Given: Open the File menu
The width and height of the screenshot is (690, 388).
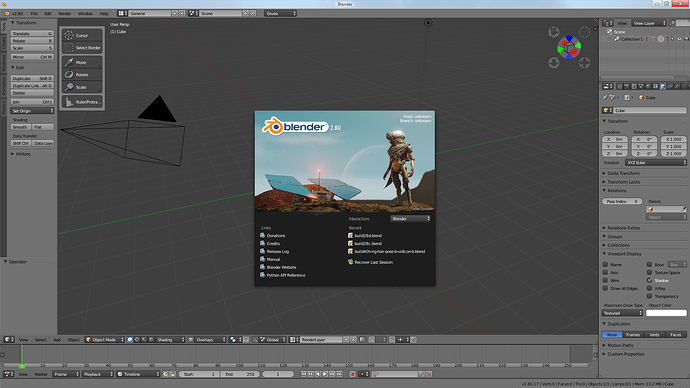Looking at the screenshot, I should [x=34, y=14].
